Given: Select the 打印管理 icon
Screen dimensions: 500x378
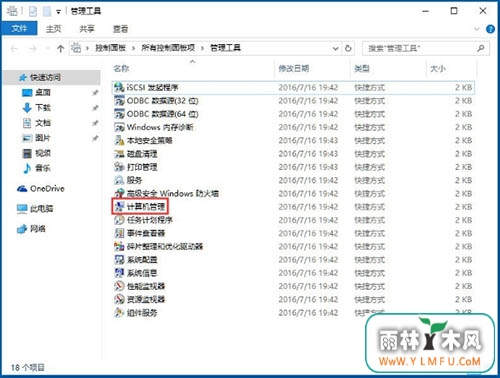Looking at the screenshot, I should pos(119,167).
